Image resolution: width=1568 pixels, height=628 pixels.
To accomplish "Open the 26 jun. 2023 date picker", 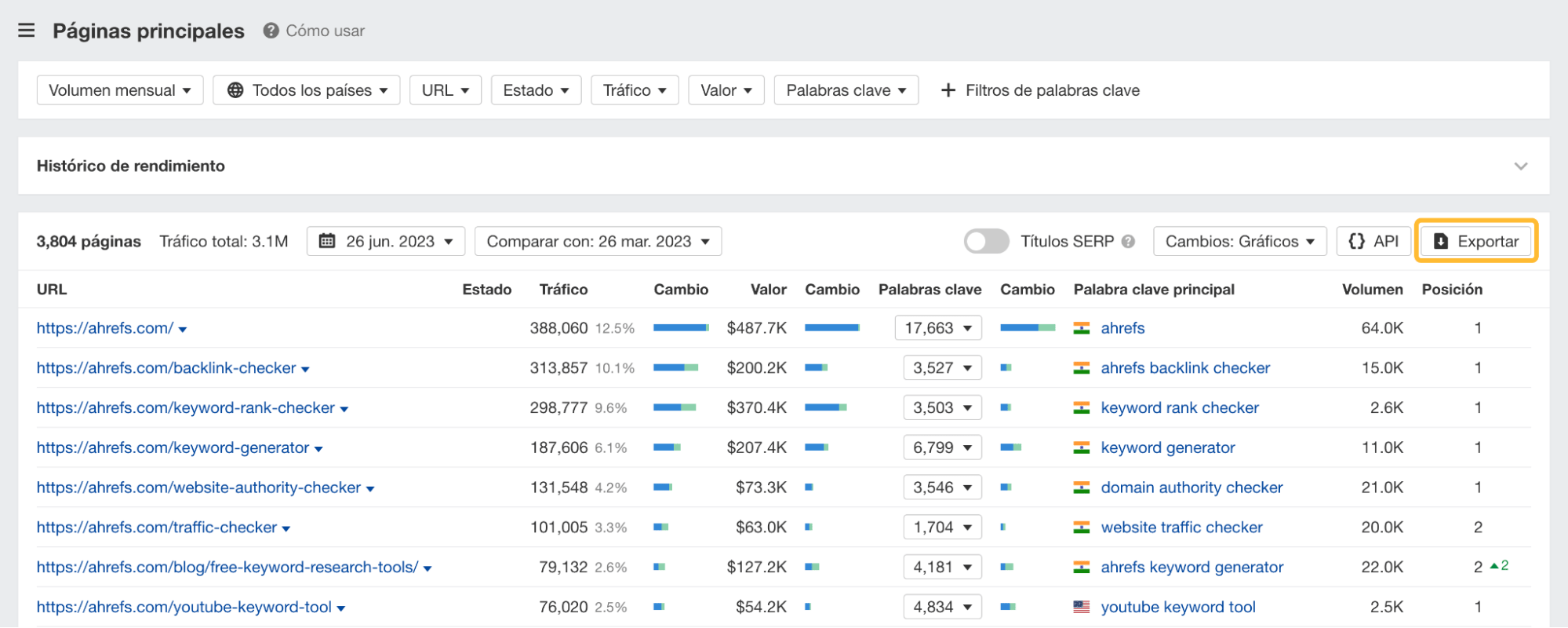I will coord(386,241).
